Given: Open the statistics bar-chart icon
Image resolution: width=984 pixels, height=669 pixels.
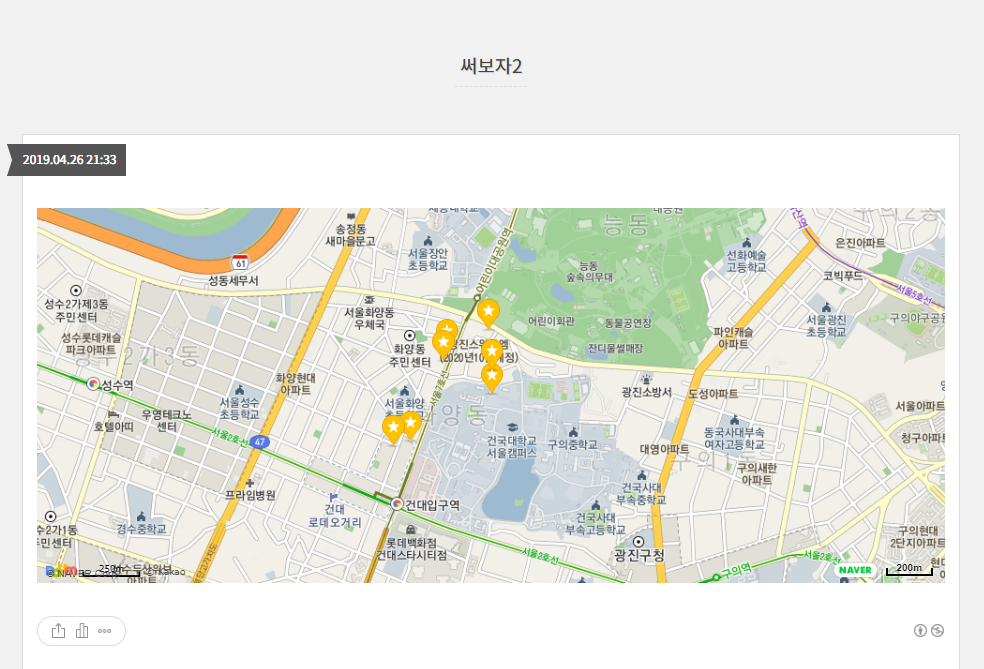Looking at the screenshot, I should [x=82, y=631].
